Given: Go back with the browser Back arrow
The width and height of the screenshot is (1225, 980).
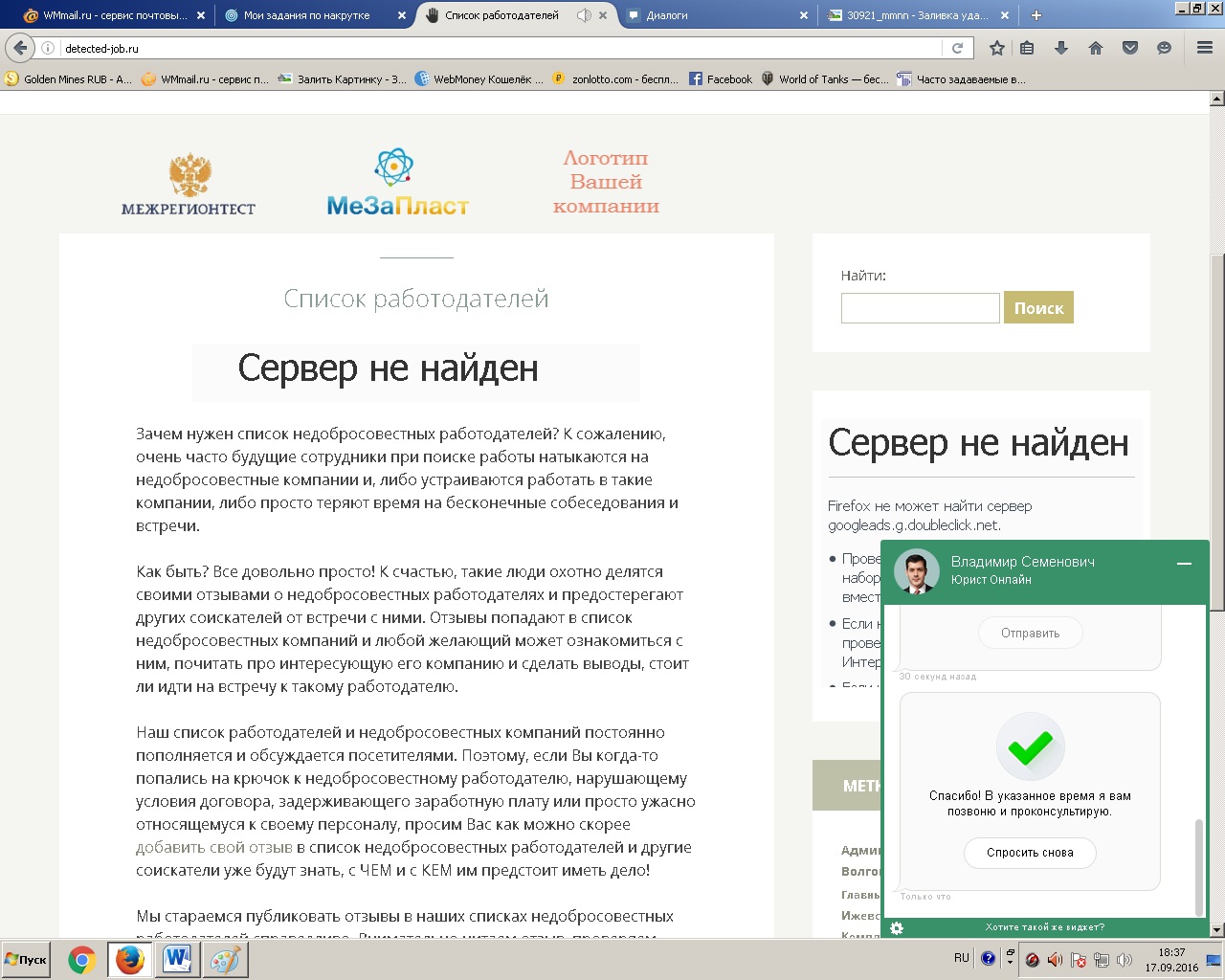Looking at the screenshot, I should [x=20, y=48].
